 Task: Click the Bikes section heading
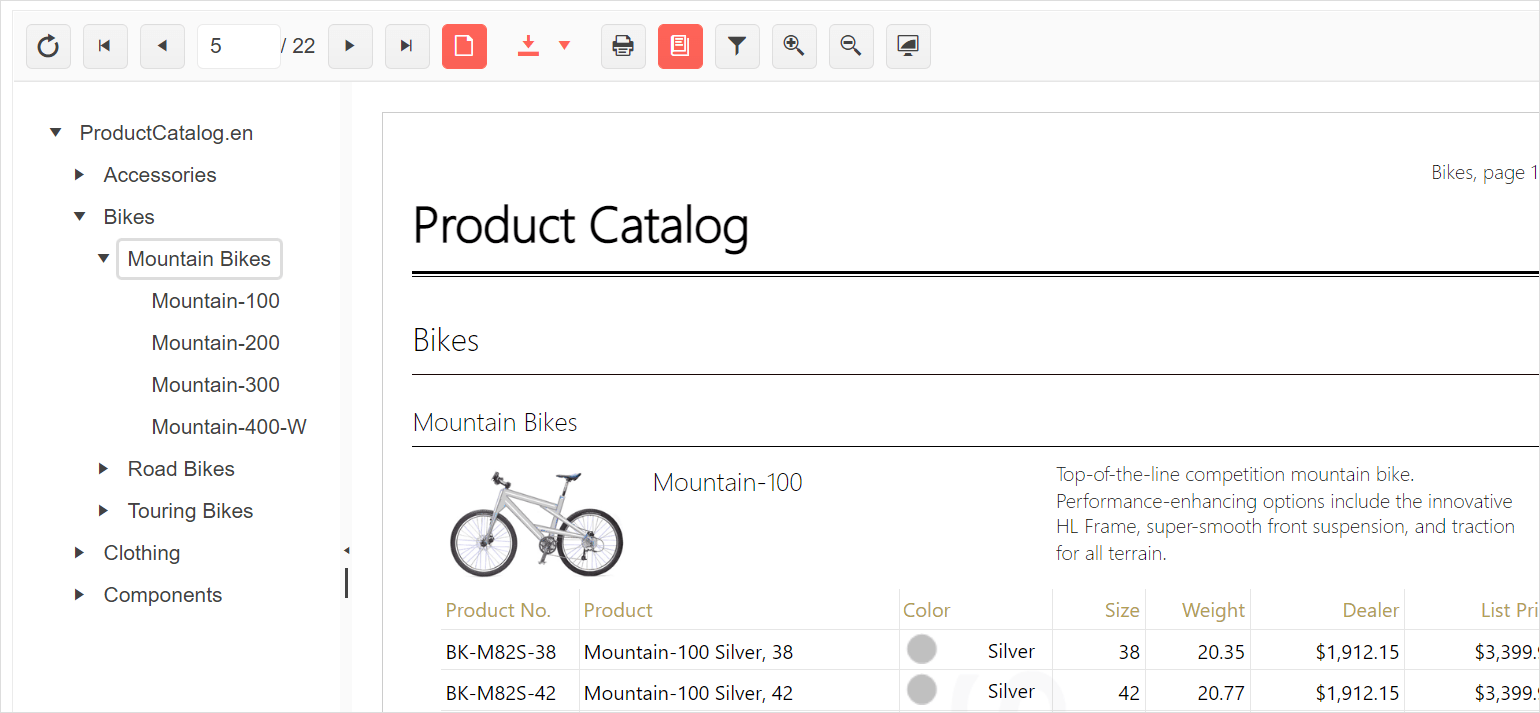click(446, 341)
